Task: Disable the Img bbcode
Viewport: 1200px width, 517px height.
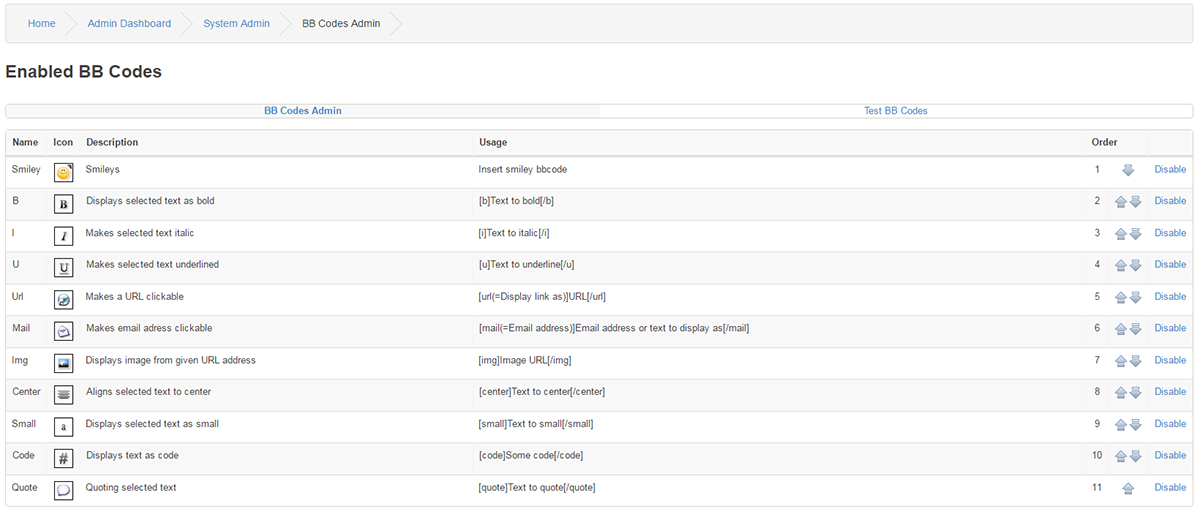Action: pyautogui.click(x=1170, y=360)
